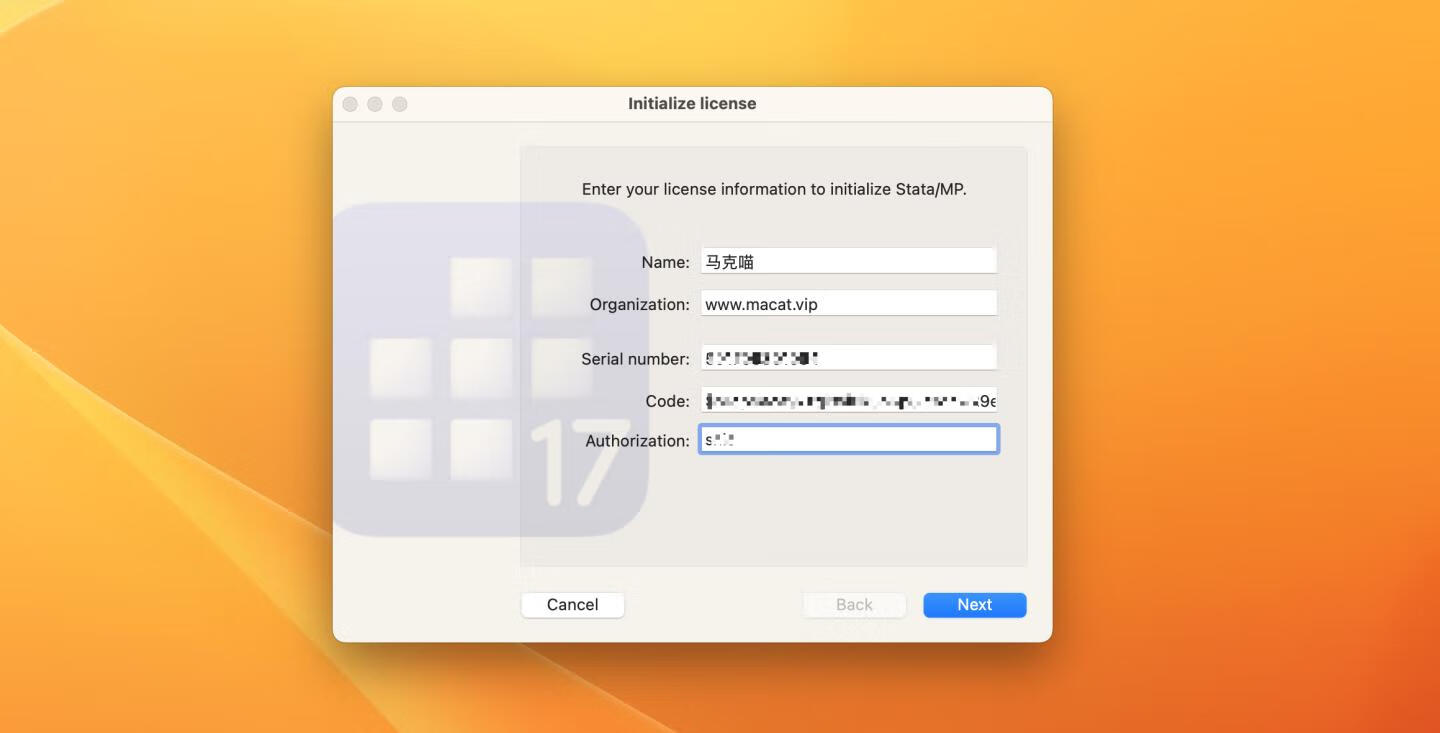Click the 'Code:' label
The height and width of the screenshot is (733, 1440).
coord(667,401)
